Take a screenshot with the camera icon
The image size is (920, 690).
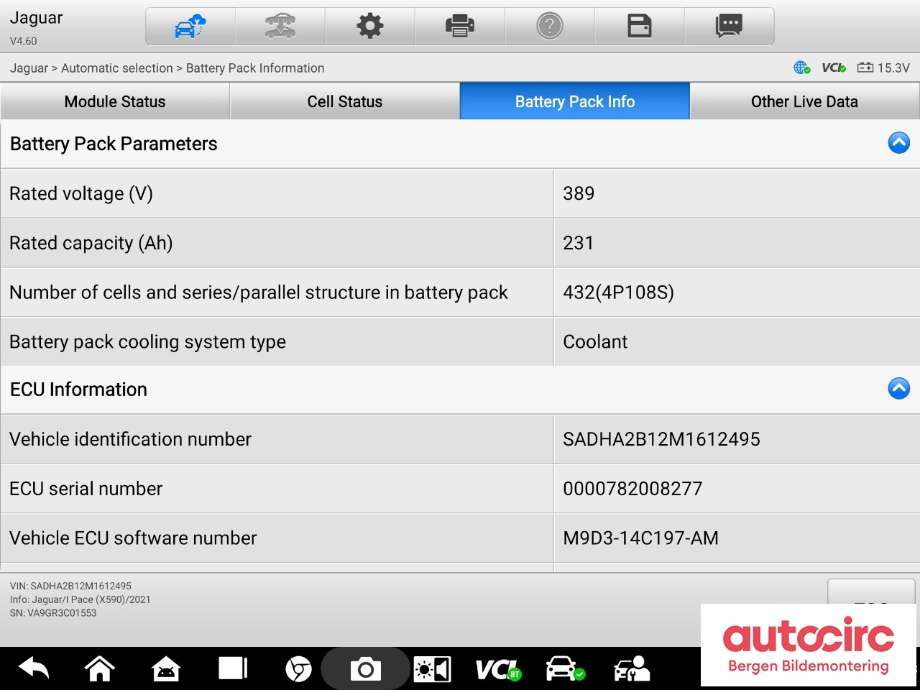[365, 669]
